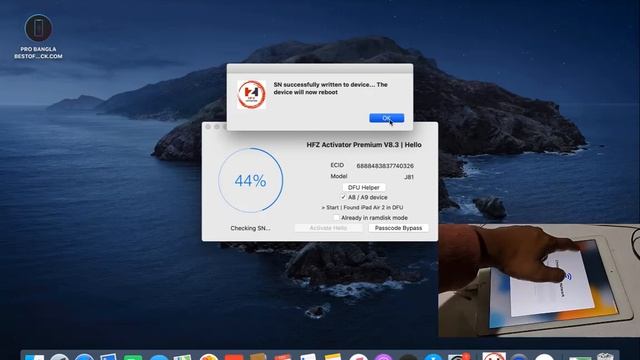
Task: Click the HFZ Activator Premium V8.3 title text
Action: pos(364,144)
